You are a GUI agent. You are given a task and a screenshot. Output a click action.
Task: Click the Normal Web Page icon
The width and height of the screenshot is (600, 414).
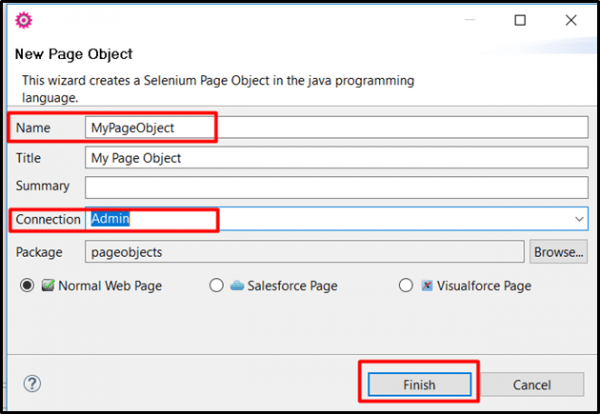48,285
